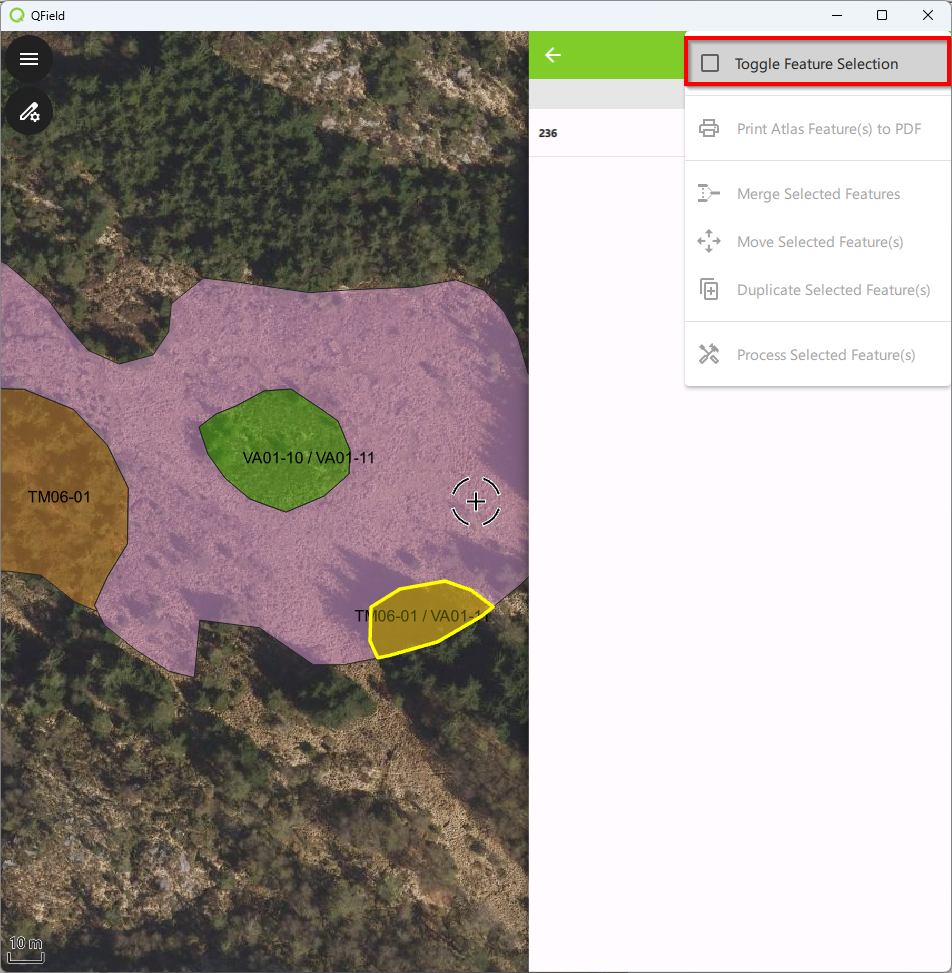This screenshot has height=973, width=952.
Task: Tick the Toggle Feature Selection checkbox
Action: [710, 64]
